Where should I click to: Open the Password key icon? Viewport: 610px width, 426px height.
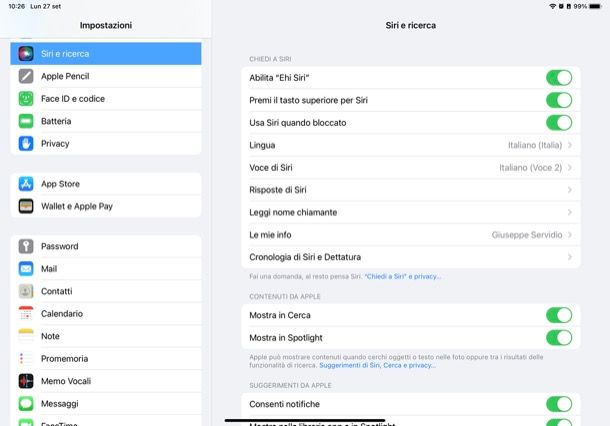coord(26,246)
